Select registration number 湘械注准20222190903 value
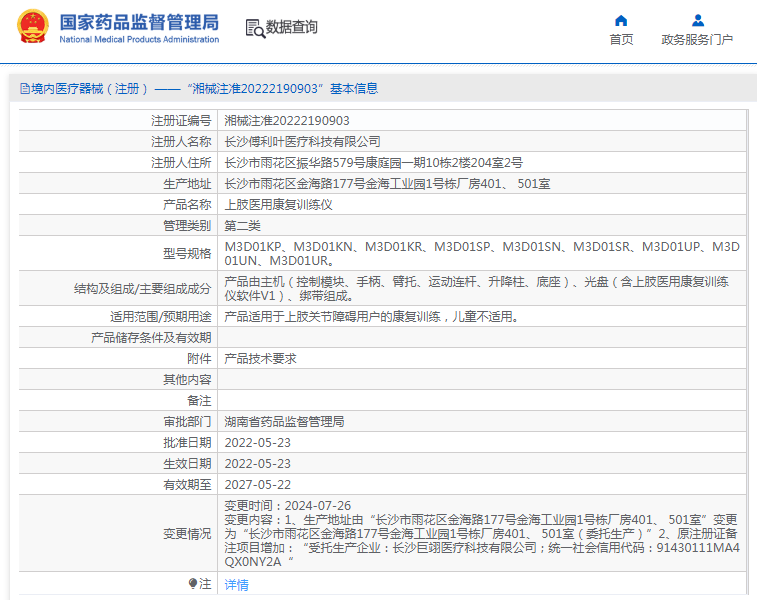The image size is (757, 600). coord(287,121)
